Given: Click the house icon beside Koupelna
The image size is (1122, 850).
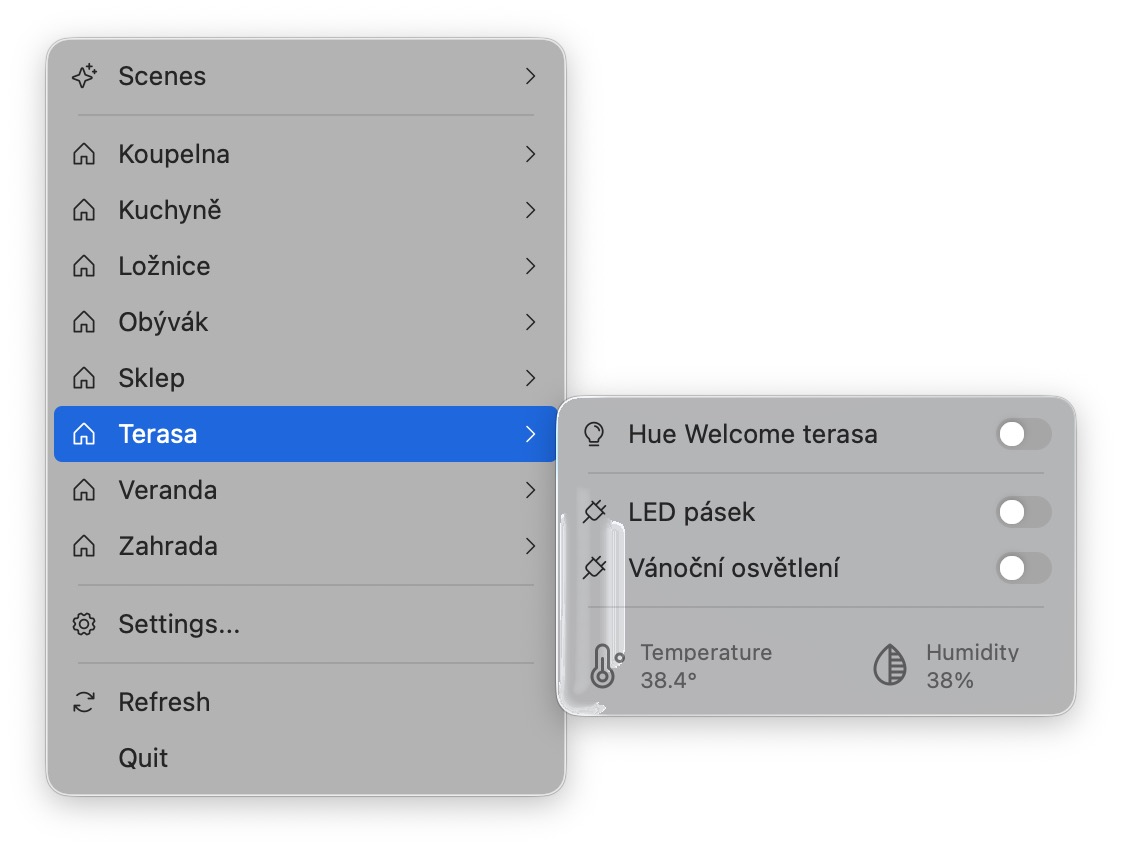Looking at the screenshot, I should [85, 155].
